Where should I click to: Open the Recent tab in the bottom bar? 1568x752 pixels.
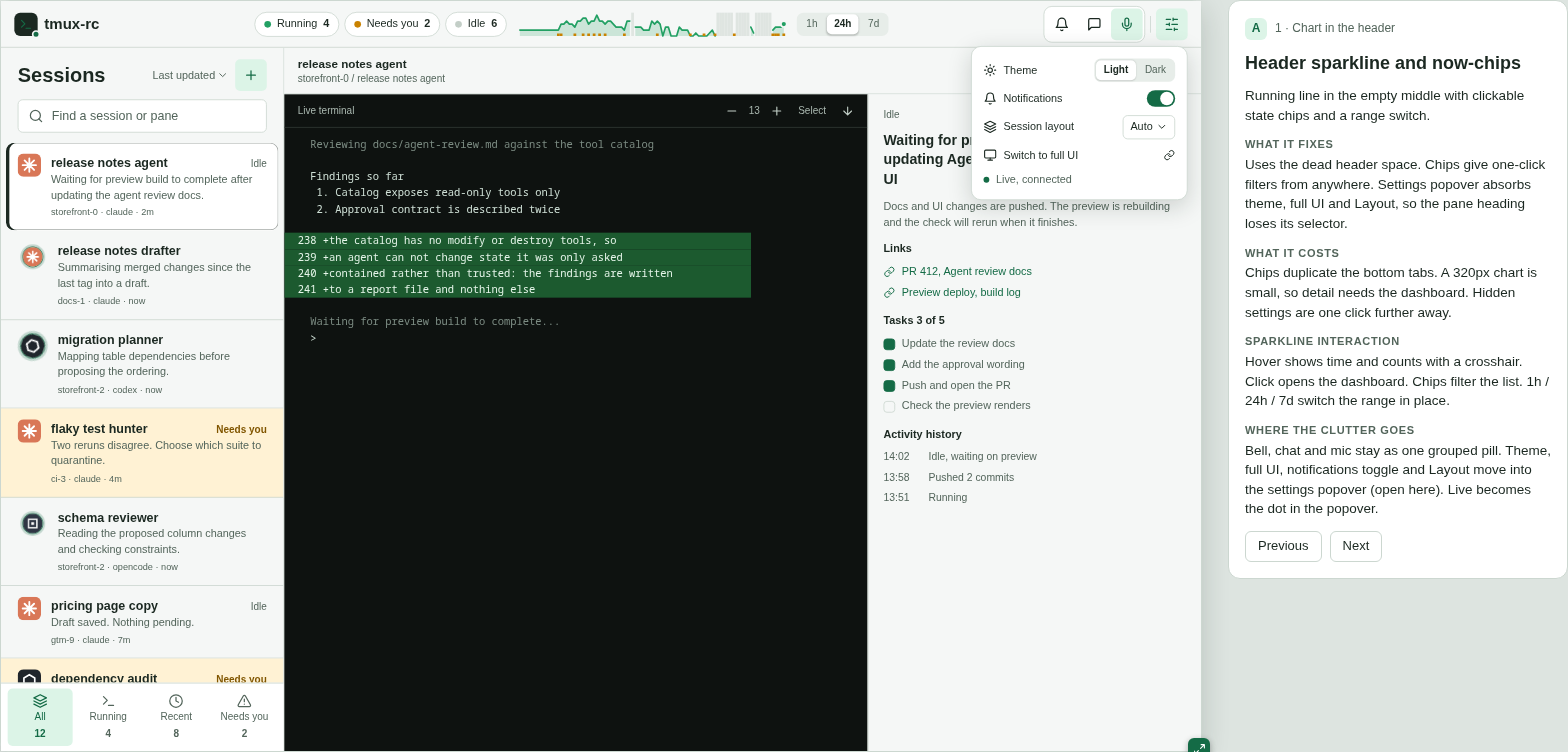(176, 717)
